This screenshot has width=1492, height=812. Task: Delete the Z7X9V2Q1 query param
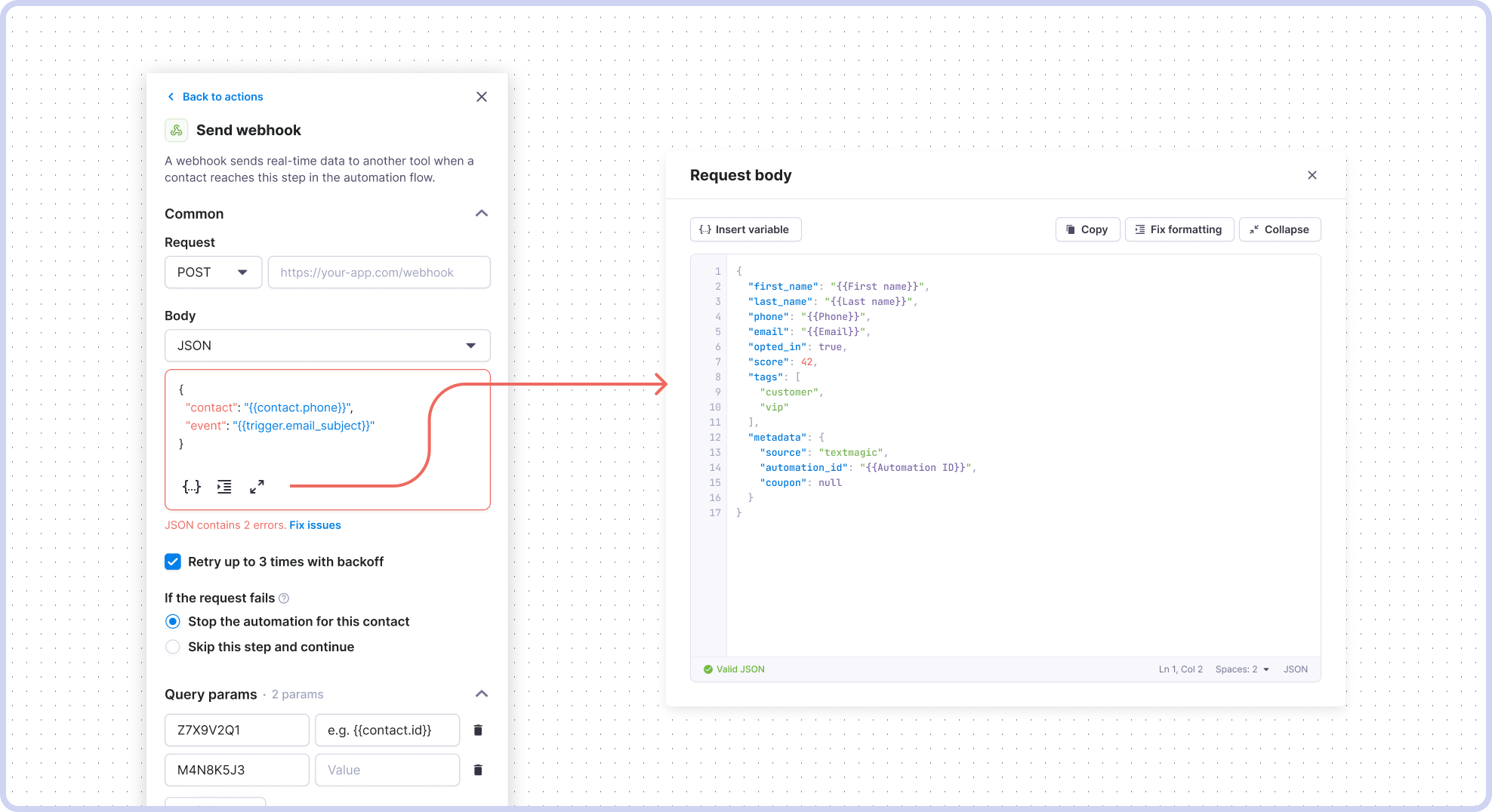click(x=478, y=730)
